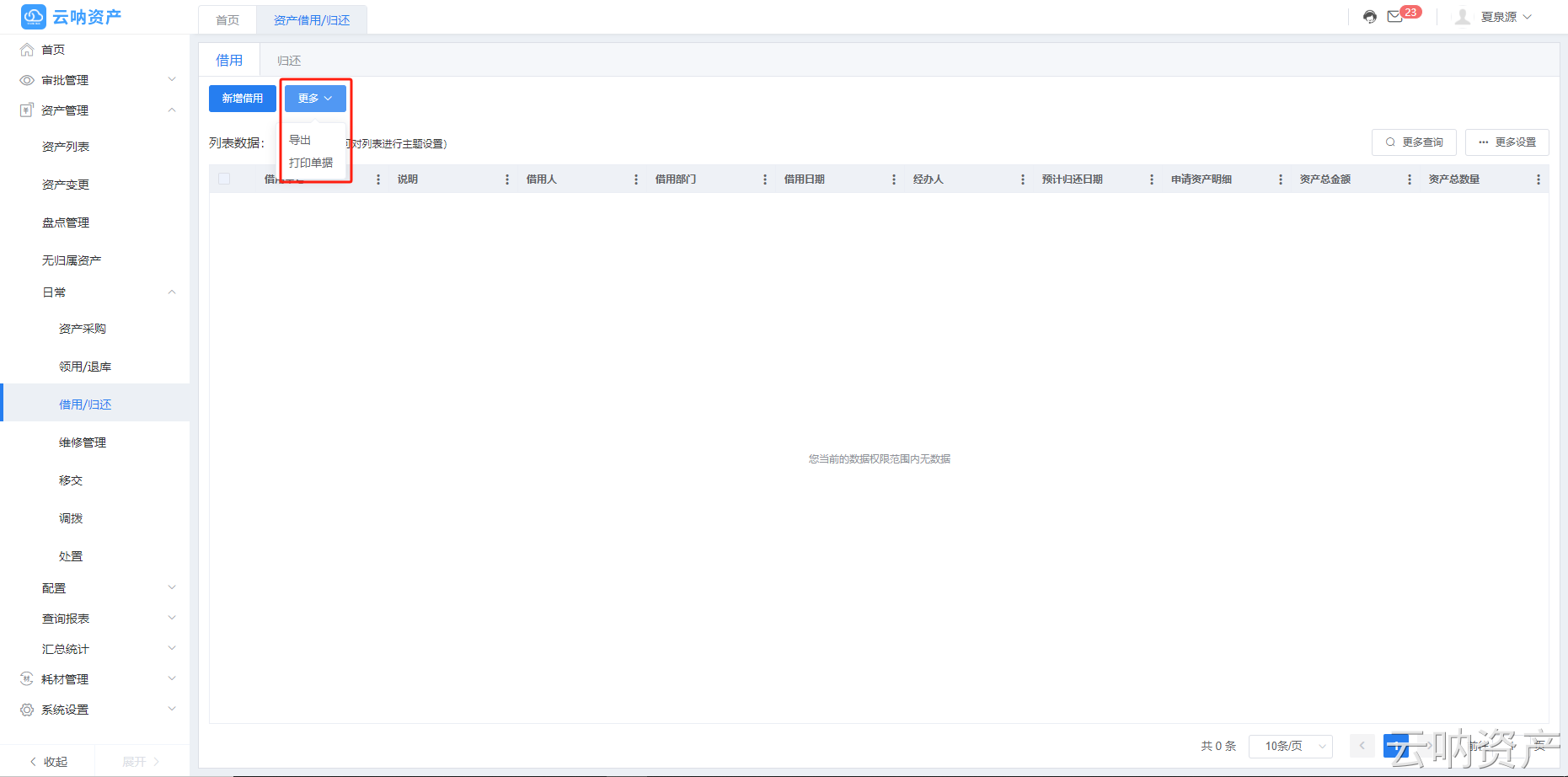Click the 资产总数量 column header

tap(1454, 180)
